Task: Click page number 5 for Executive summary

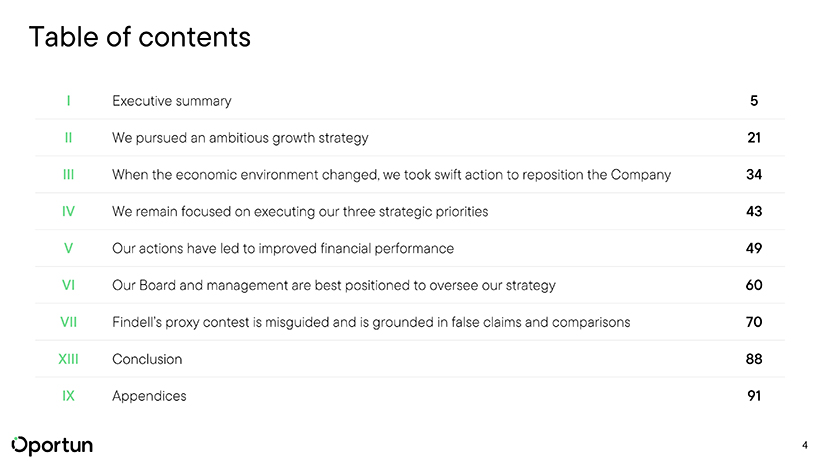Action: [754, 101]
